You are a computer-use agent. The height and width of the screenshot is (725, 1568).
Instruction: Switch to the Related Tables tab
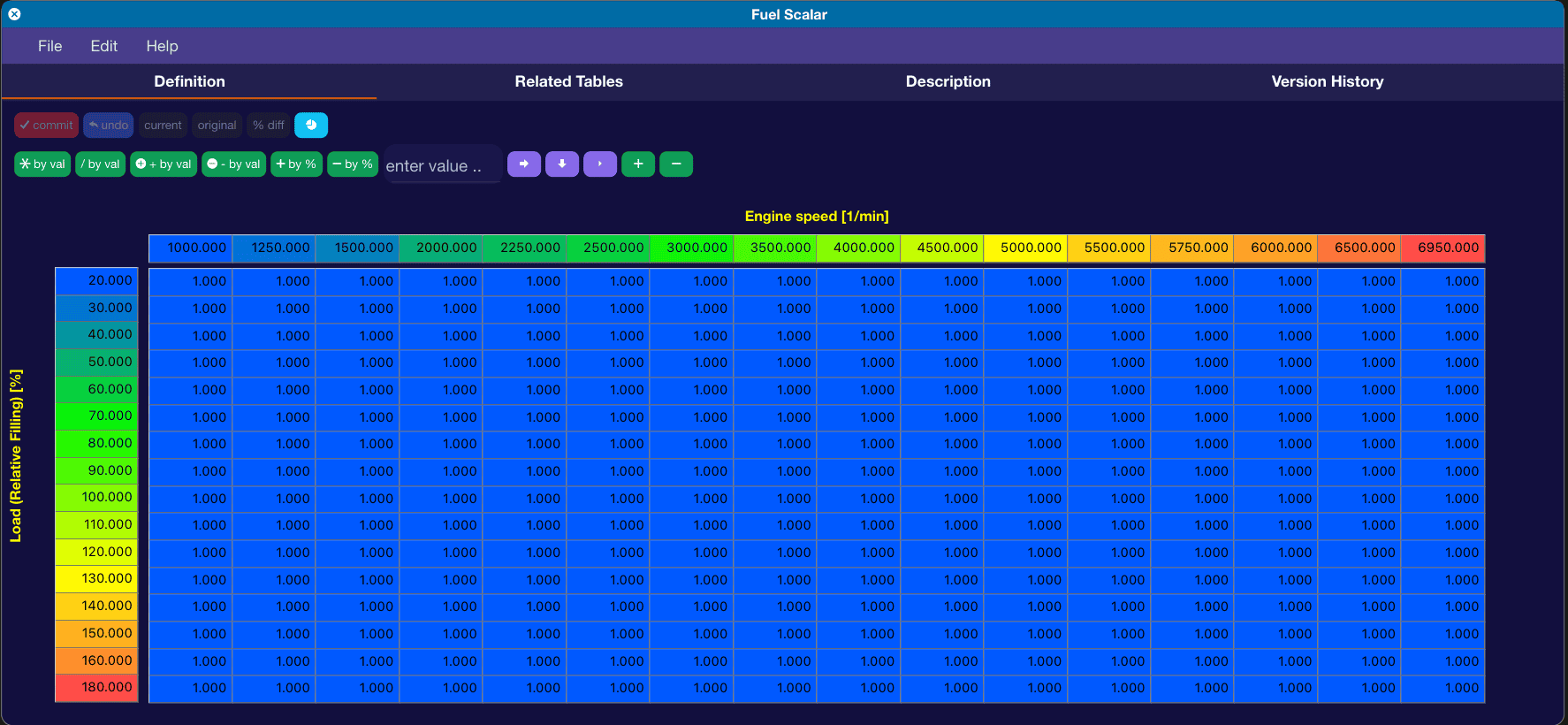coord(568,81)
